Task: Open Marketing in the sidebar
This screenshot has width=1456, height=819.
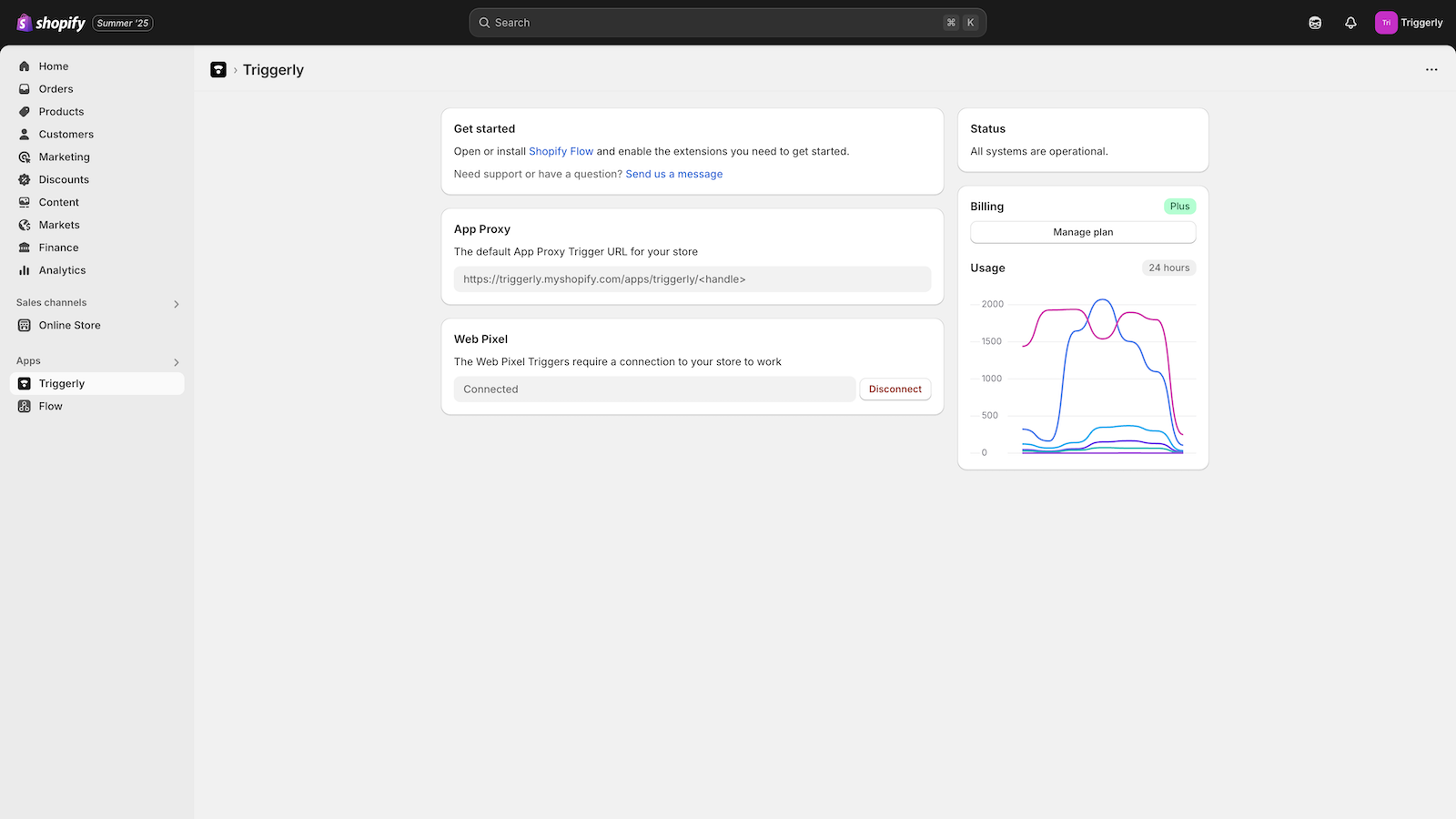Action: 96,157
